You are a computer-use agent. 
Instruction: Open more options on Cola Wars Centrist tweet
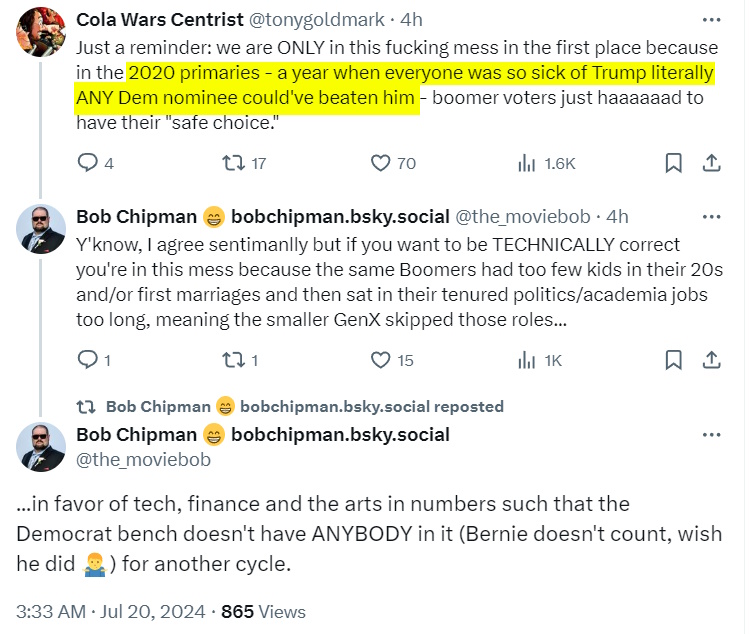tap(711, 20)
